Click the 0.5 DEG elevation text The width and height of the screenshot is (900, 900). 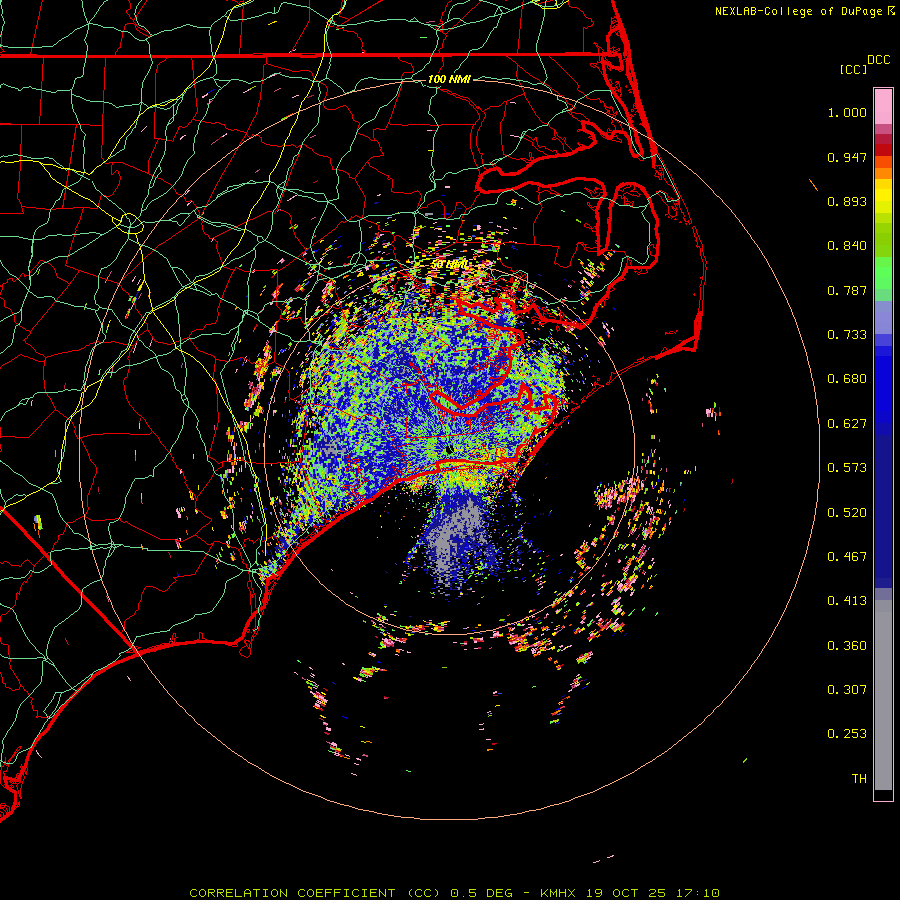pyautogui.click(x=481, y=893)
